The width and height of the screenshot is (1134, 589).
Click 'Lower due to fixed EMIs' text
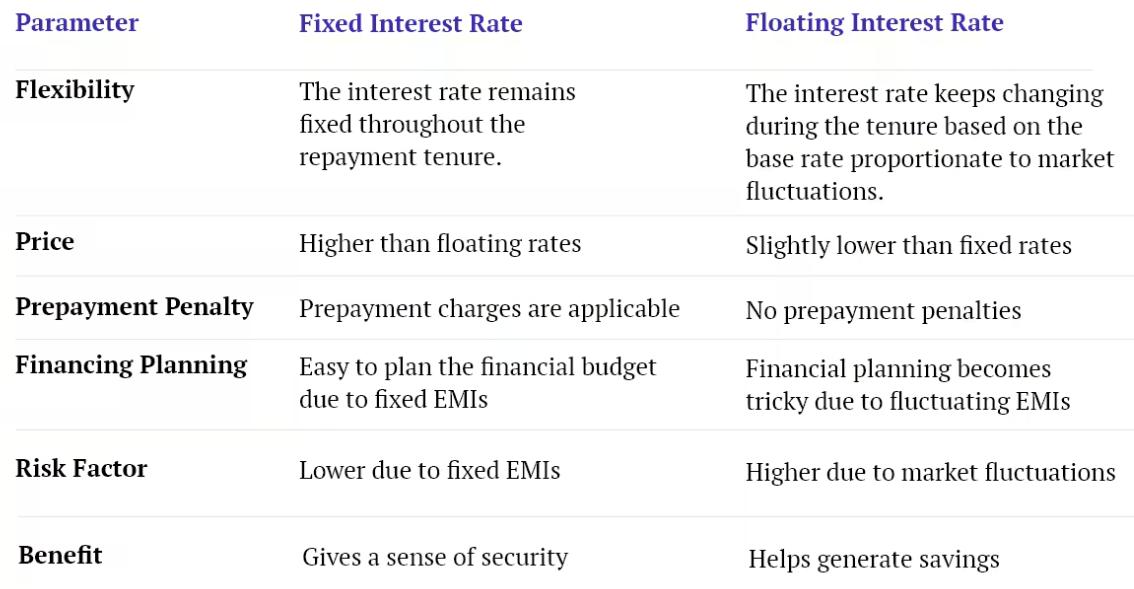tap(429, 470)
